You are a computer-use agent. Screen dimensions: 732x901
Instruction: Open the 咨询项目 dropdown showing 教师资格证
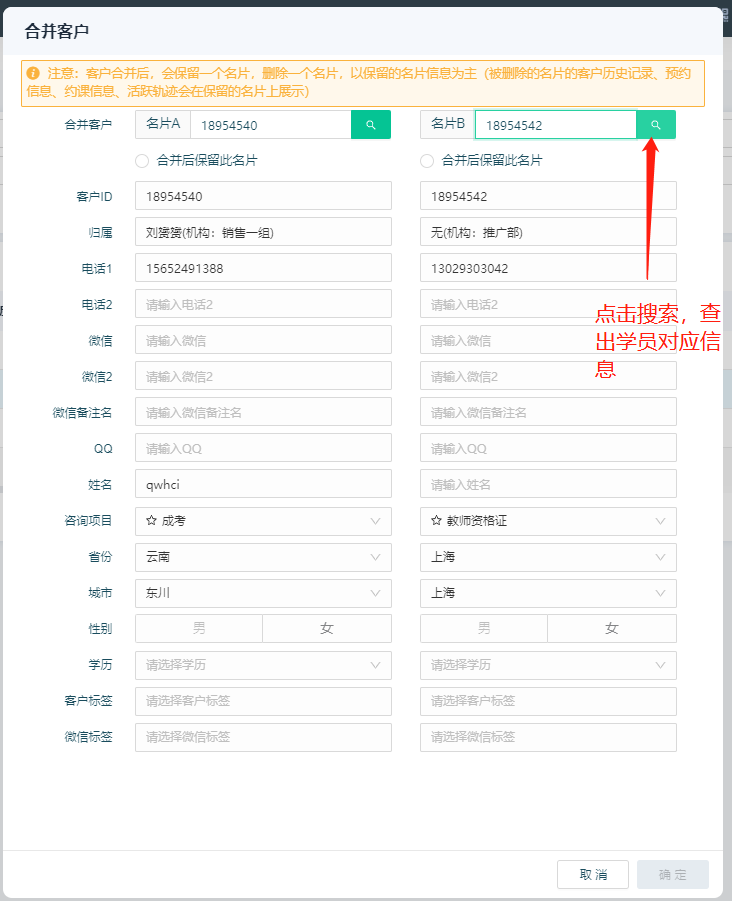(548, 521)
